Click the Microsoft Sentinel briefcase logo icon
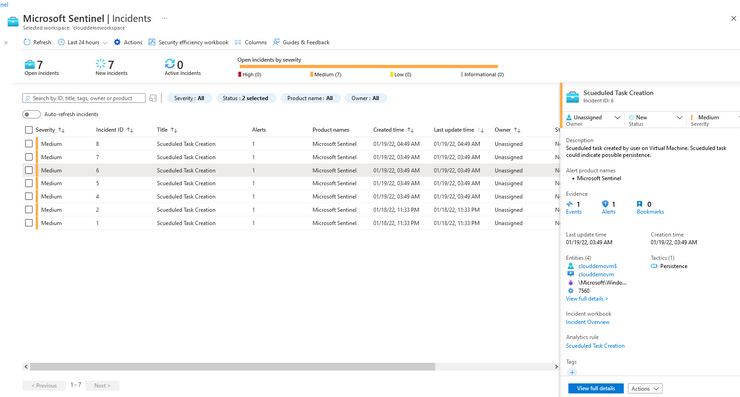The width and height of the screenshot is (740, 397). [x=13, y=21]
